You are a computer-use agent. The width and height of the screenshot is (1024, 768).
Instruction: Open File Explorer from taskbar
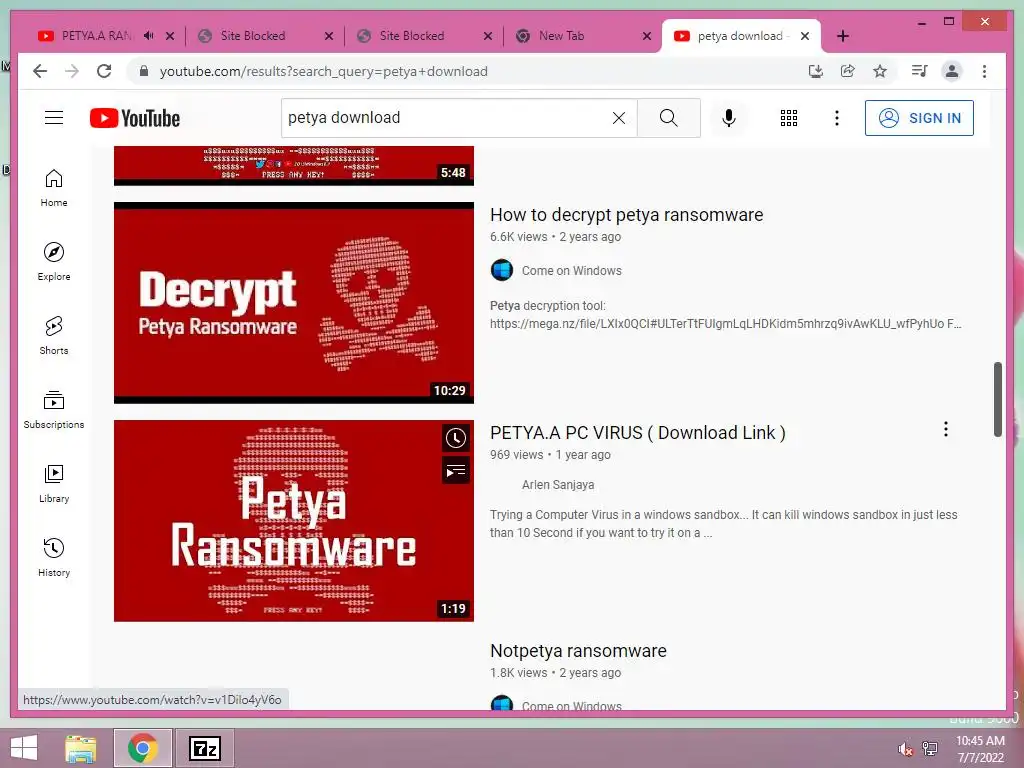(x=80, y=748)
